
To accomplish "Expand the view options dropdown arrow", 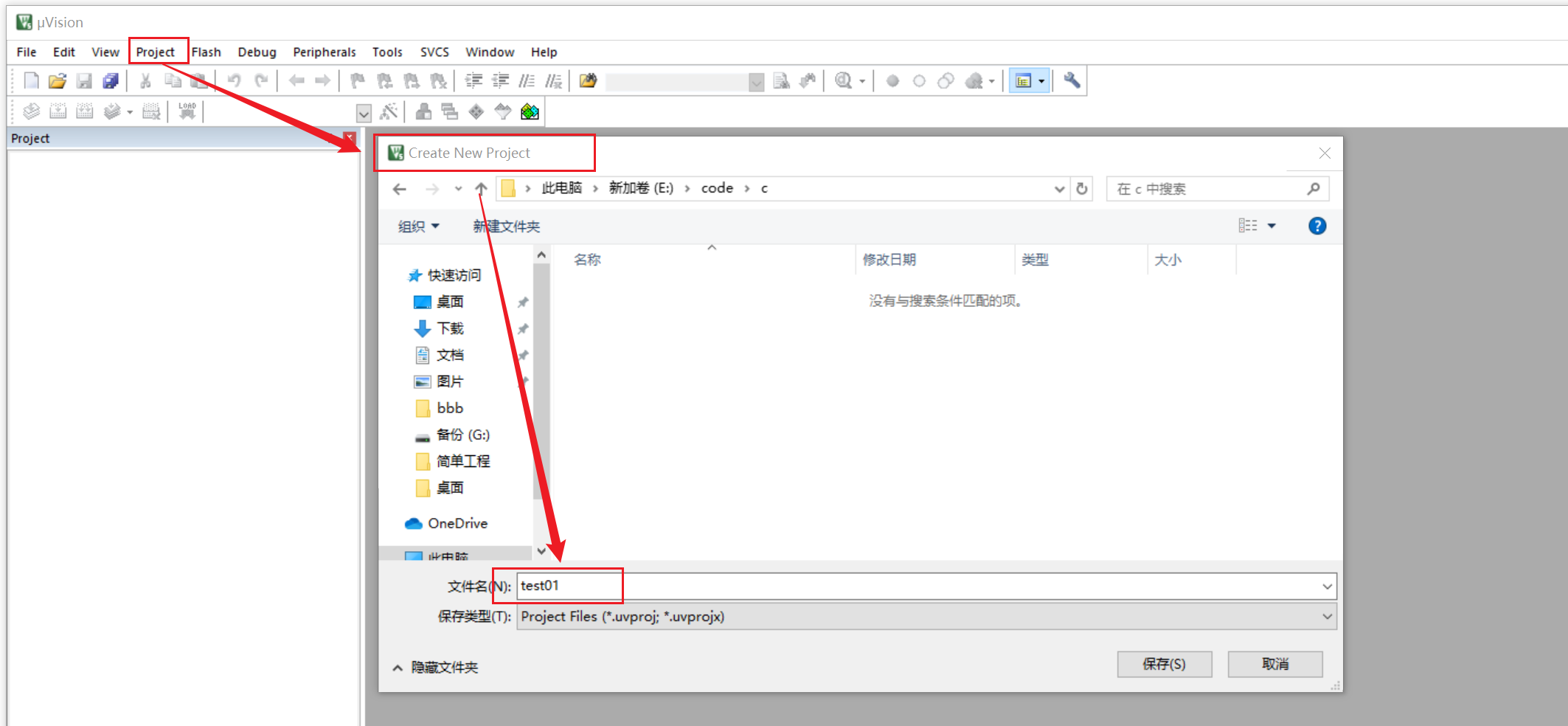I will (x=1272, y=226).
